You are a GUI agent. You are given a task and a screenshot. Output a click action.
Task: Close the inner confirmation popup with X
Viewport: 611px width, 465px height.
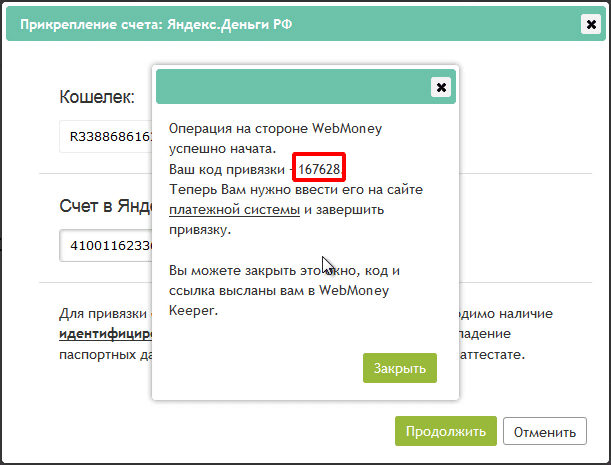pyautogui.click(x=441, y=87)
